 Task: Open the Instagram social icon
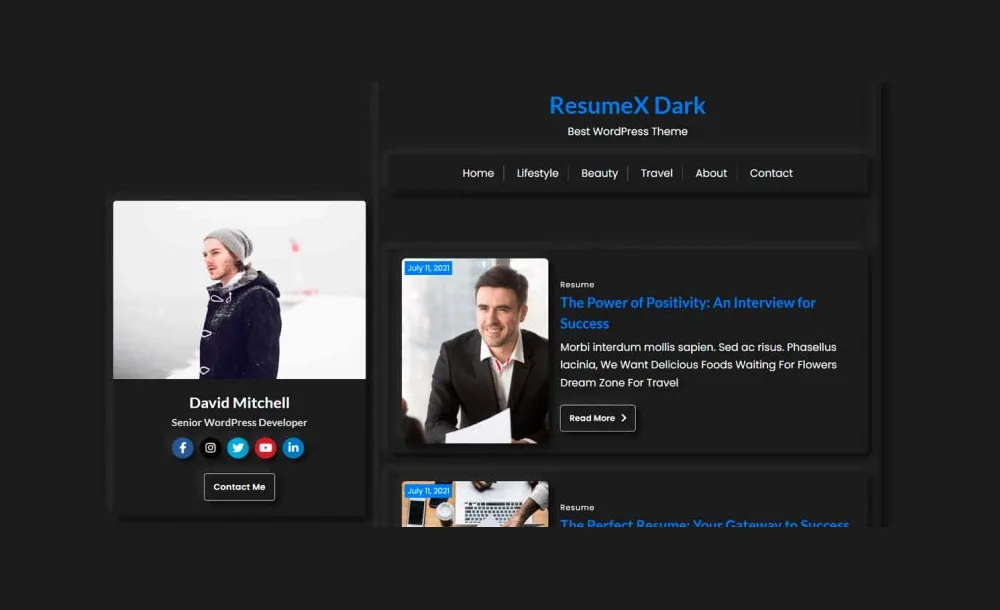(210, 448)
